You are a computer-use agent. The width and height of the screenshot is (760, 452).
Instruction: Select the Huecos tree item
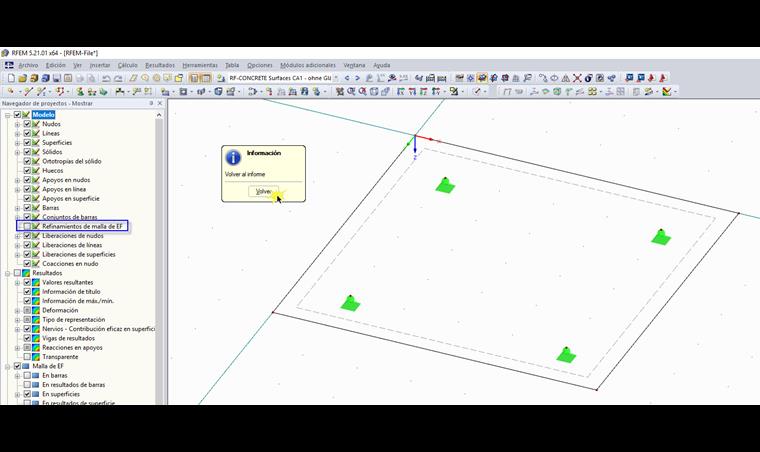pos(52,171)
